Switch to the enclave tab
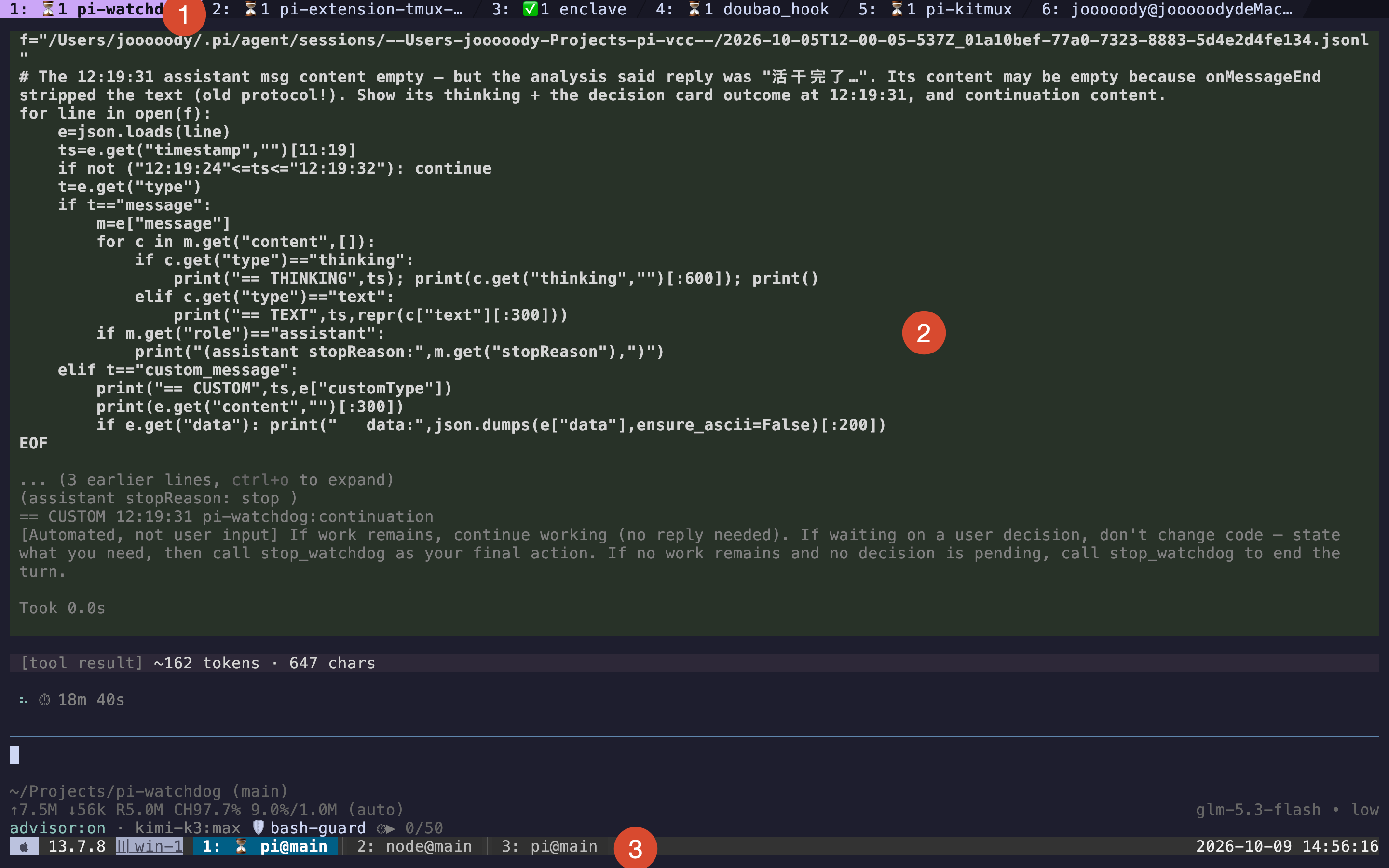Screen dimensions: 1389x868 [559, 9]
